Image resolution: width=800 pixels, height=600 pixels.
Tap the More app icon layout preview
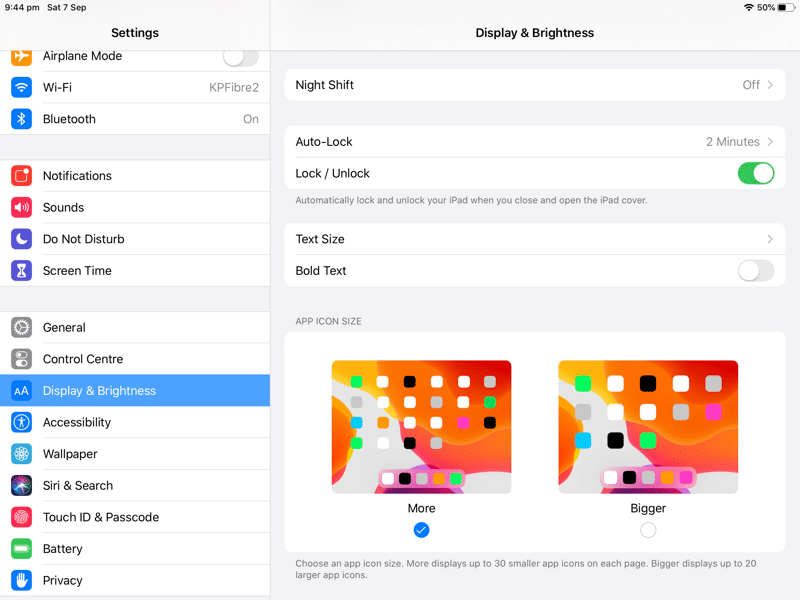(x=421, y=426)
